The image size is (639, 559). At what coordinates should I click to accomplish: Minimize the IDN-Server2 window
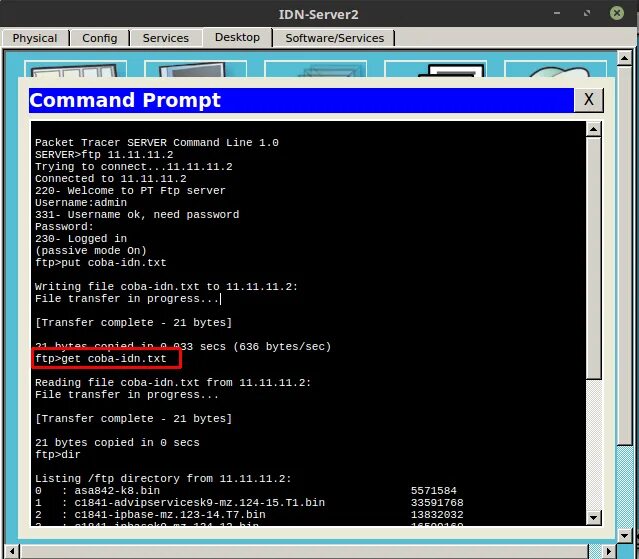[x=557, y=13]
